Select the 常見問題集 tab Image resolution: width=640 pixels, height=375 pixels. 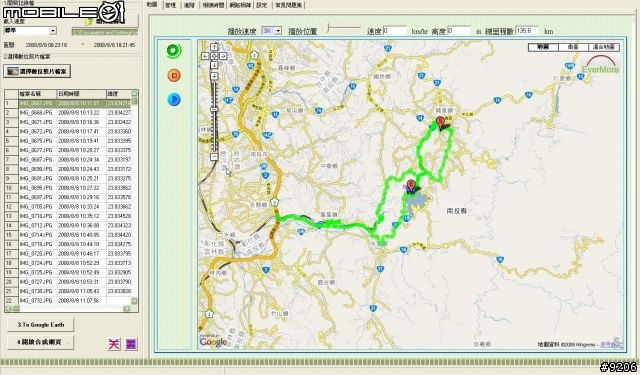[289, 5]
